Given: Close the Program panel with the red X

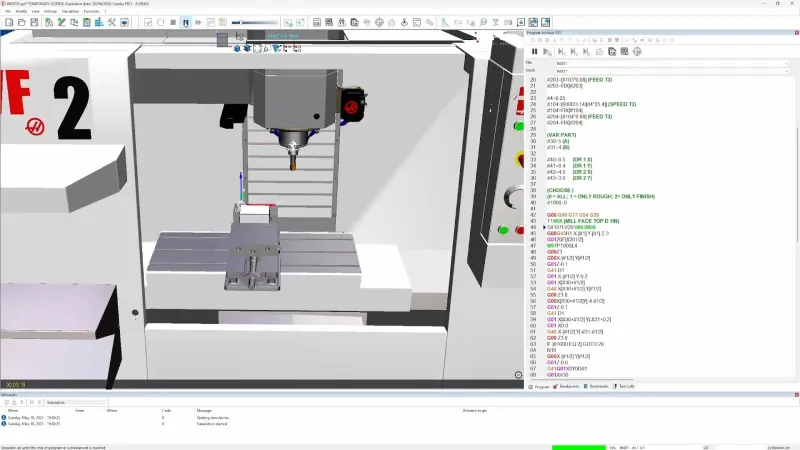Looking at the screenshot, I should tap(796, 33).
